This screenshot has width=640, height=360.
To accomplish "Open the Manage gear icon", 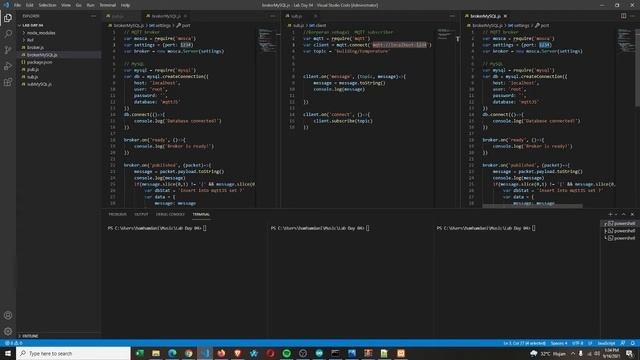I will (x=8, y=331).
